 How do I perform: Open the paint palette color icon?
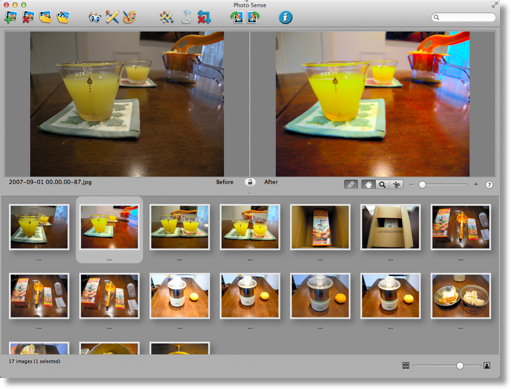(129, 17)
